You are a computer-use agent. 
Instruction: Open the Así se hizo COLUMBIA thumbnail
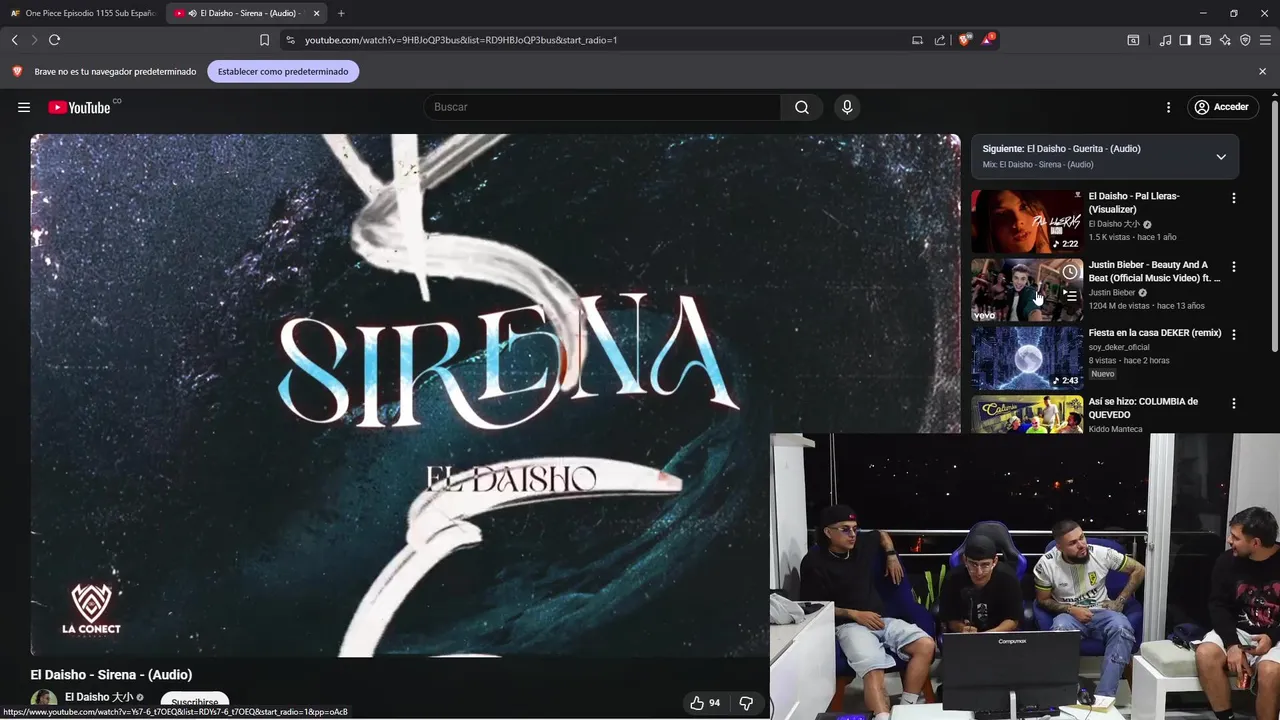[1027, 414]
